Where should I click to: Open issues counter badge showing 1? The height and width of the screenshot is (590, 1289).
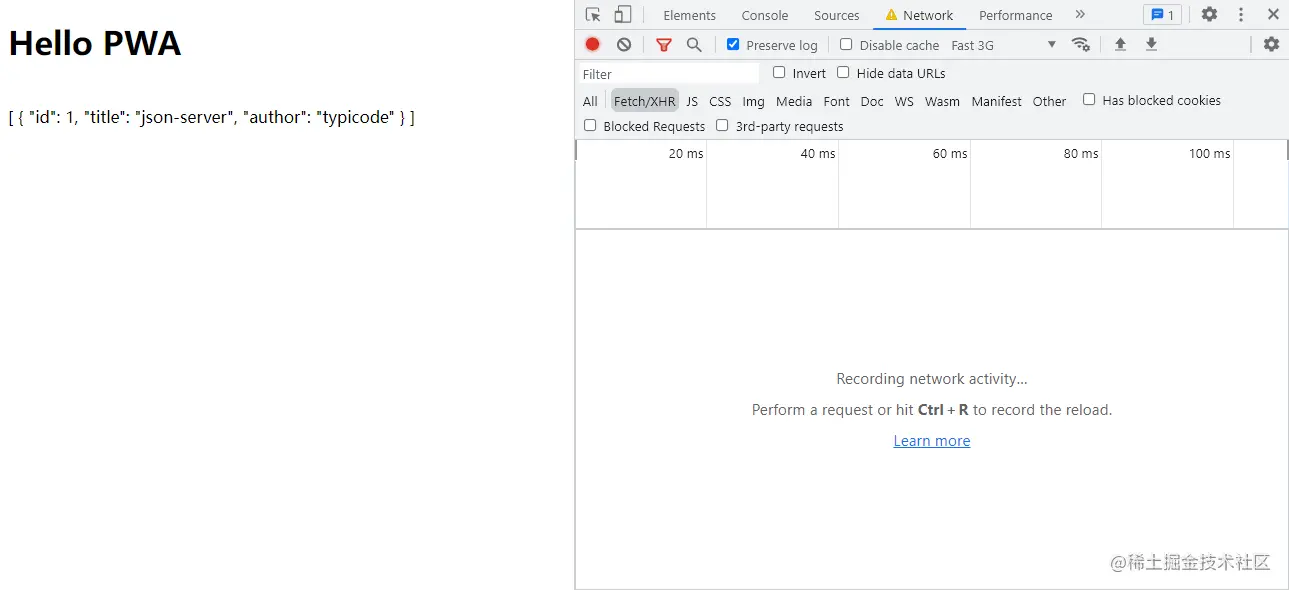coord(1162,15)
